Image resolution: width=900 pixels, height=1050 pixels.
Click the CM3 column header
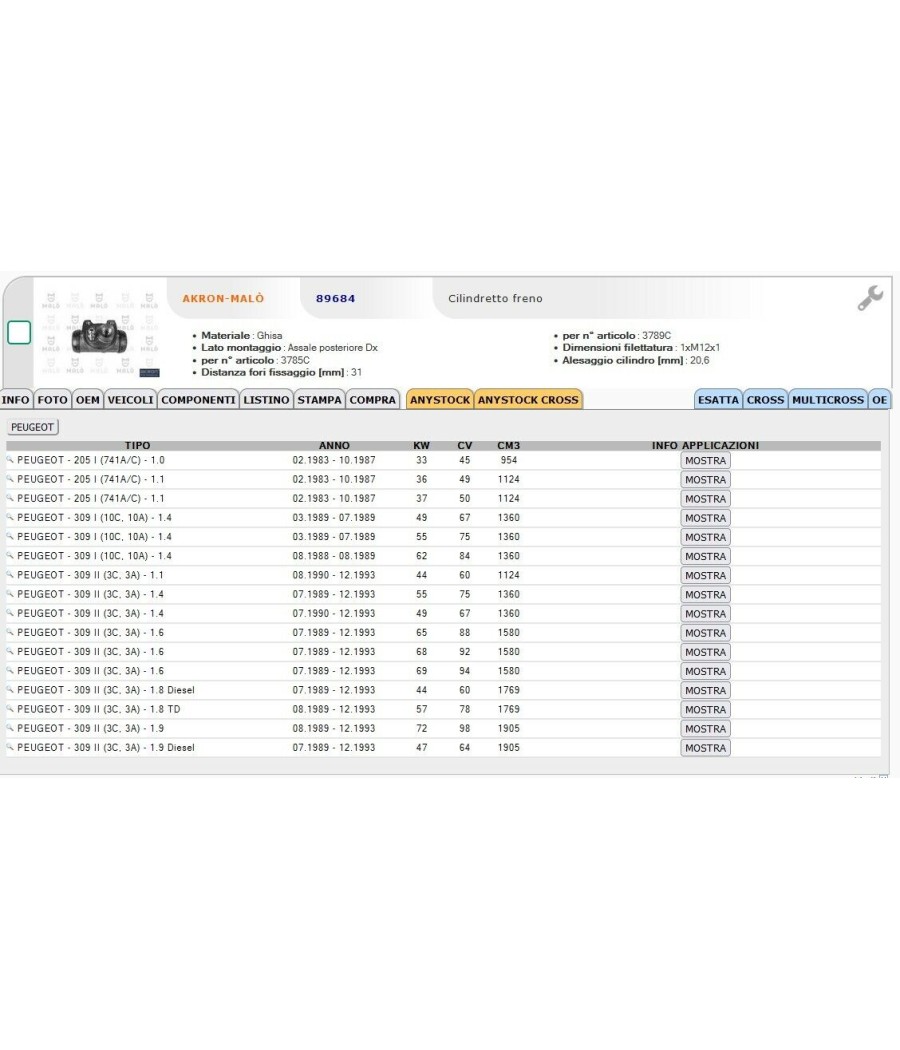pyautogui.click(x=508, y=445)
